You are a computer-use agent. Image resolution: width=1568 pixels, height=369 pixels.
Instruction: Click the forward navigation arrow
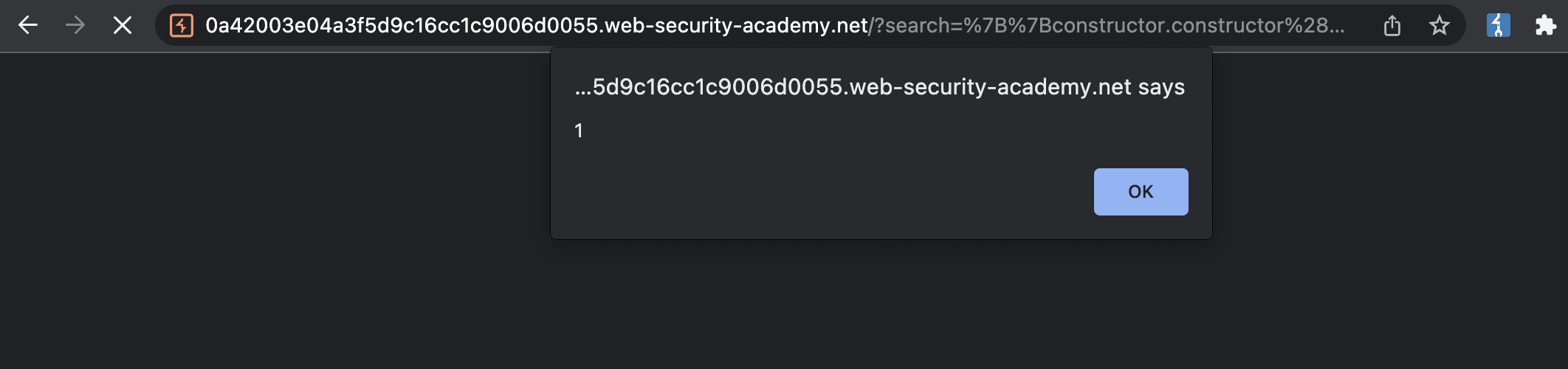[75, 26]
